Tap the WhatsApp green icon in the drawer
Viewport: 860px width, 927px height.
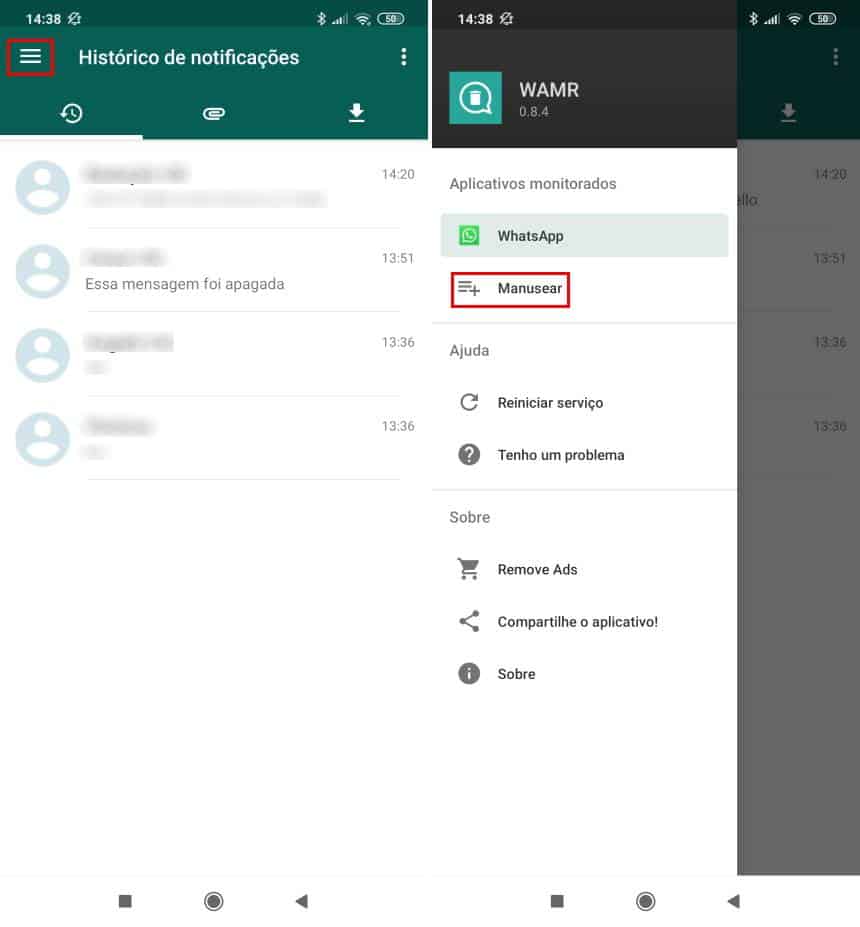[x=469, y=235]
